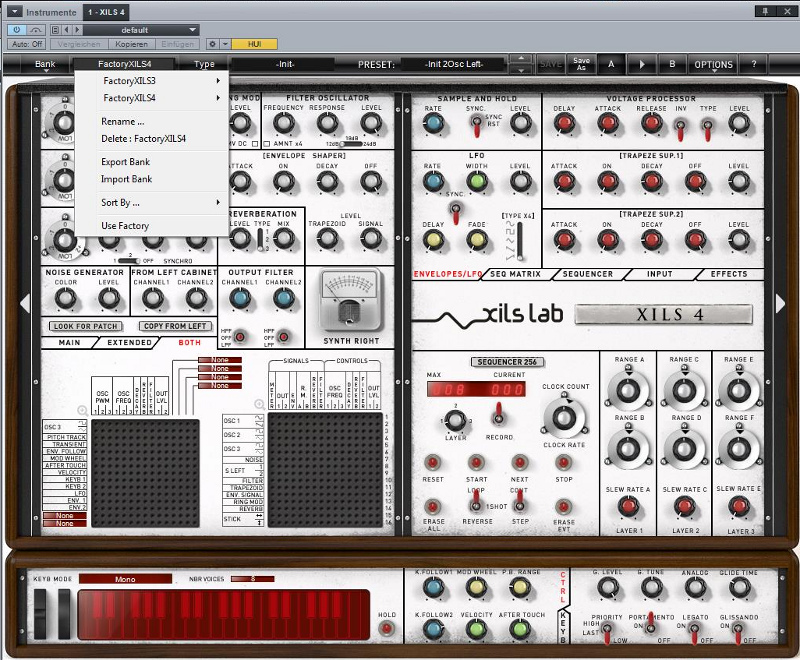Open the gear settings icon near HUI
The width and height of the screenshot is (800, 660).
point(212,44)
